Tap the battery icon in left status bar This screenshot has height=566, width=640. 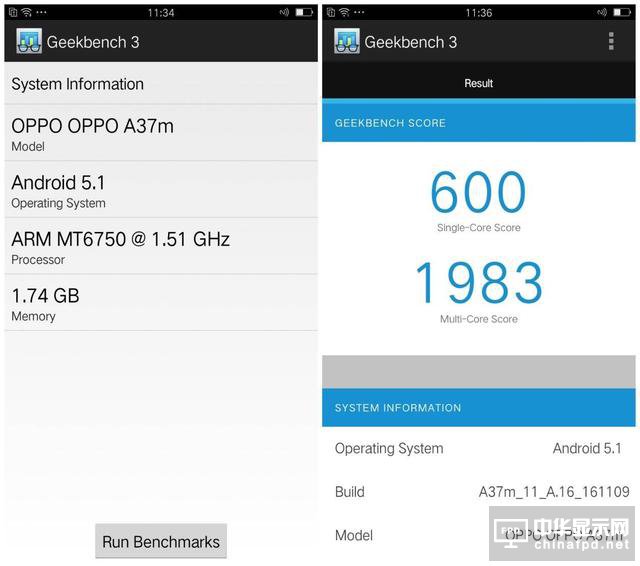[304, 13]
